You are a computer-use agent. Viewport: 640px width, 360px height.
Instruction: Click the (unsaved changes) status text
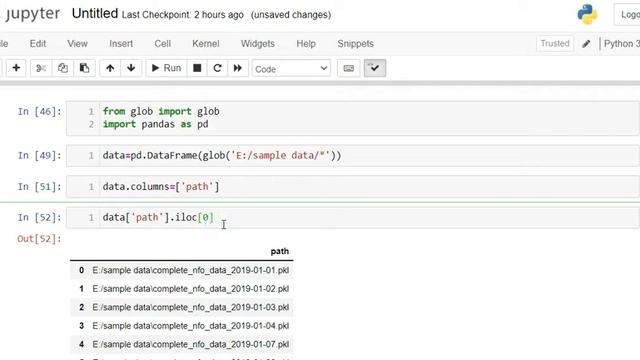291,15
